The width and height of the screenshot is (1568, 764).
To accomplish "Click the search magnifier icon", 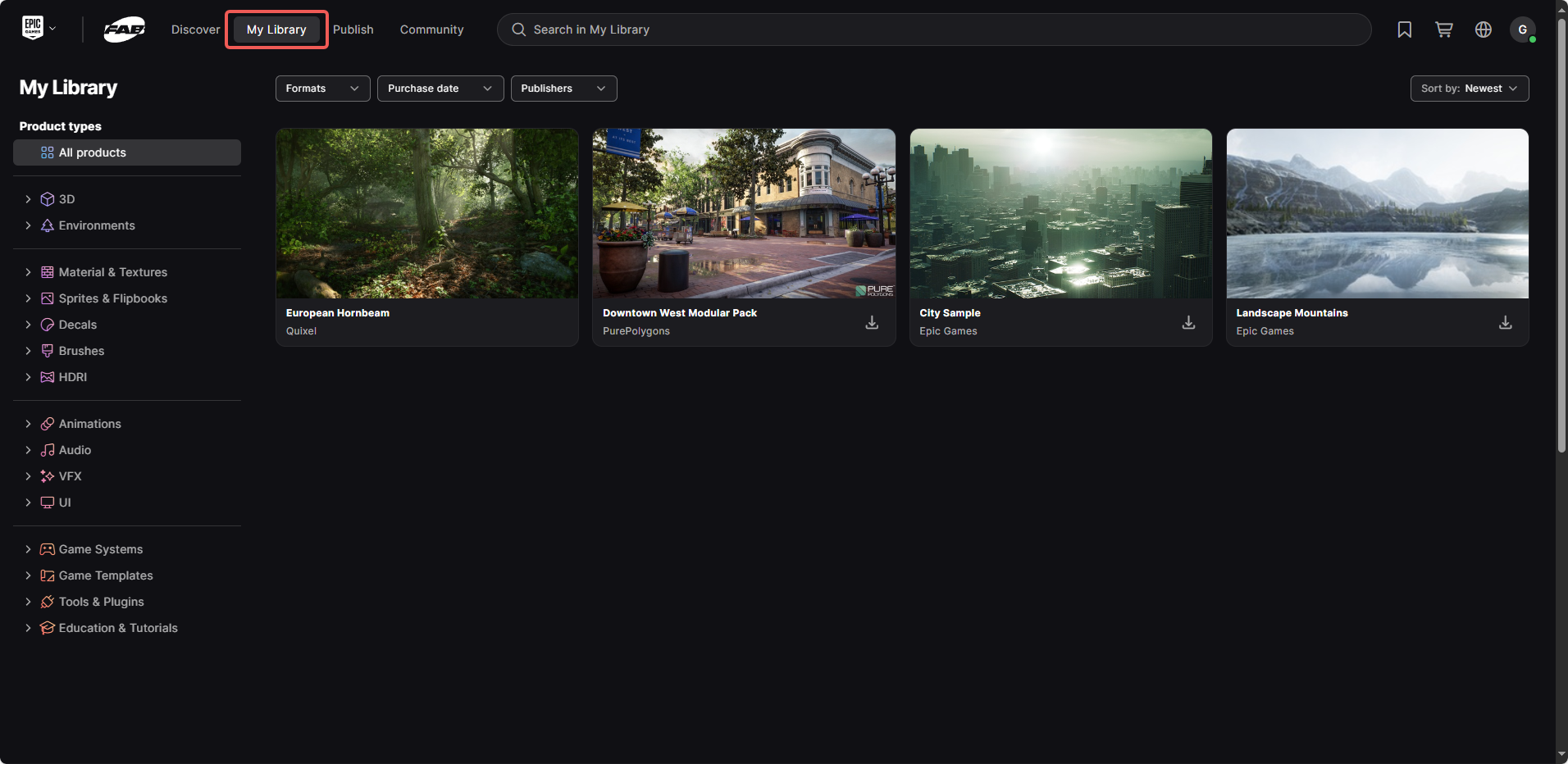I will (518, 30).
